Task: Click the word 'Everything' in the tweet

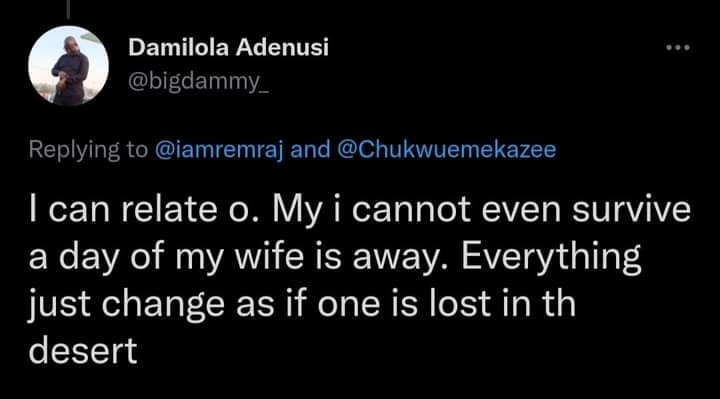Action: 551,258
